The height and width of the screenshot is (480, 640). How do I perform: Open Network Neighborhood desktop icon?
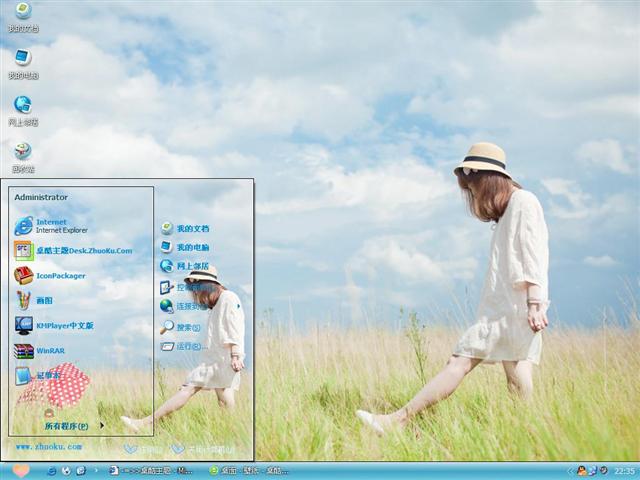point(23,111)
